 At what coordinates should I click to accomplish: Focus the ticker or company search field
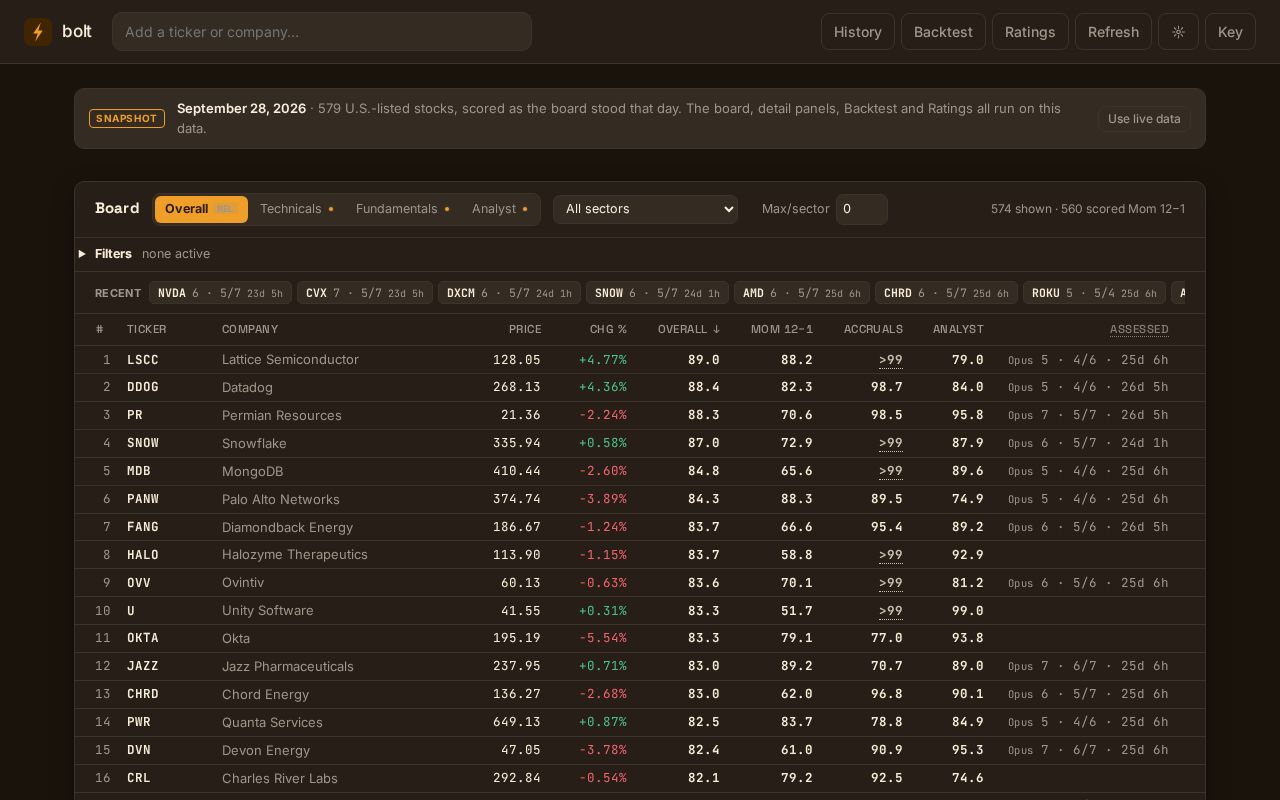pyautogui.click(x=322, y=32)
